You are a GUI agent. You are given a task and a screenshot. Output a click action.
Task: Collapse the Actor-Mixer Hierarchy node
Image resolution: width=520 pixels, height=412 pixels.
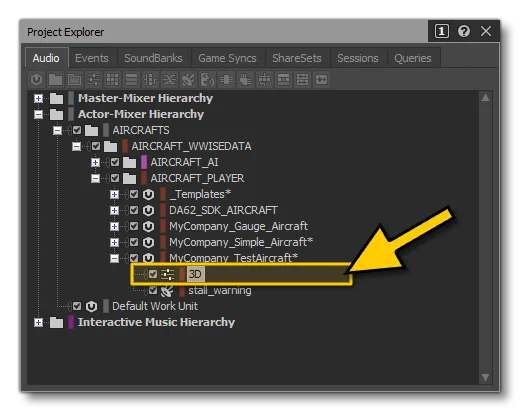point(38,114)
